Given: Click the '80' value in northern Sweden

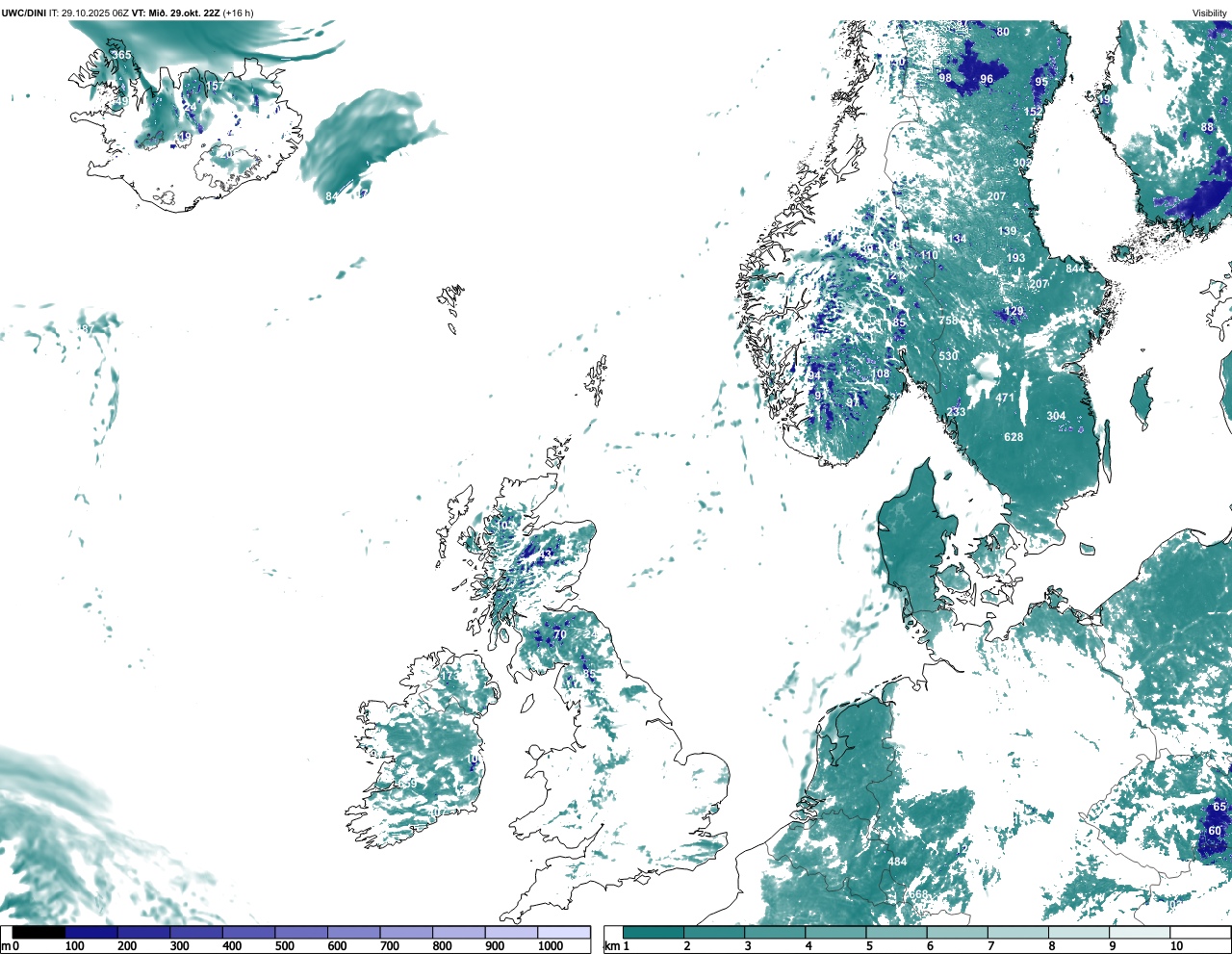Looking at the screenshot, I should tap(1003, 32).
